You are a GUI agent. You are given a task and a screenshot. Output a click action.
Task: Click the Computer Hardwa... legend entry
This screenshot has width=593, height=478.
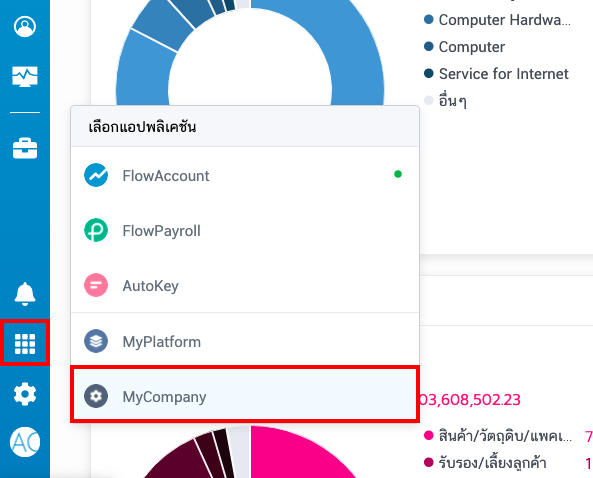(498, 20)
